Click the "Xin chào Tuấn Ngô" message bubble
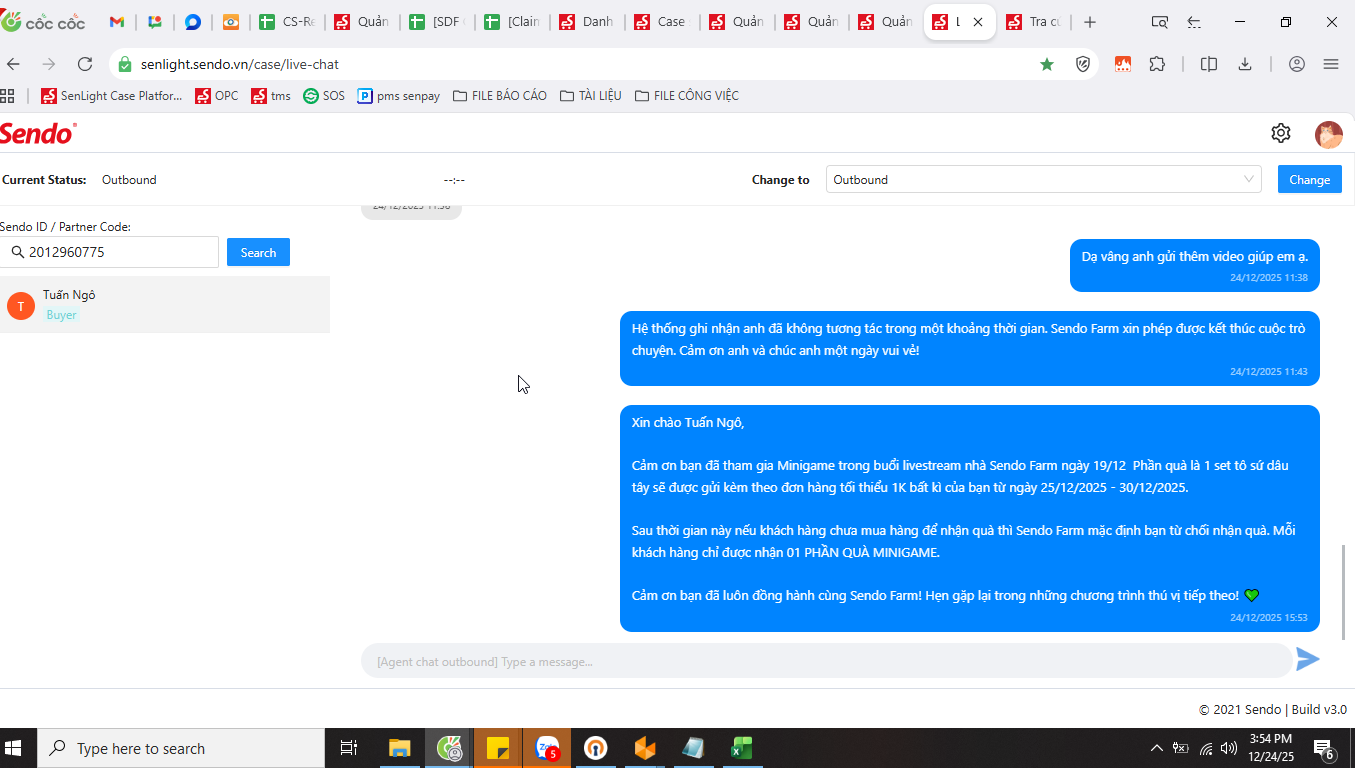The height and width of the screenshot is (768, 1355). (970, 518)
